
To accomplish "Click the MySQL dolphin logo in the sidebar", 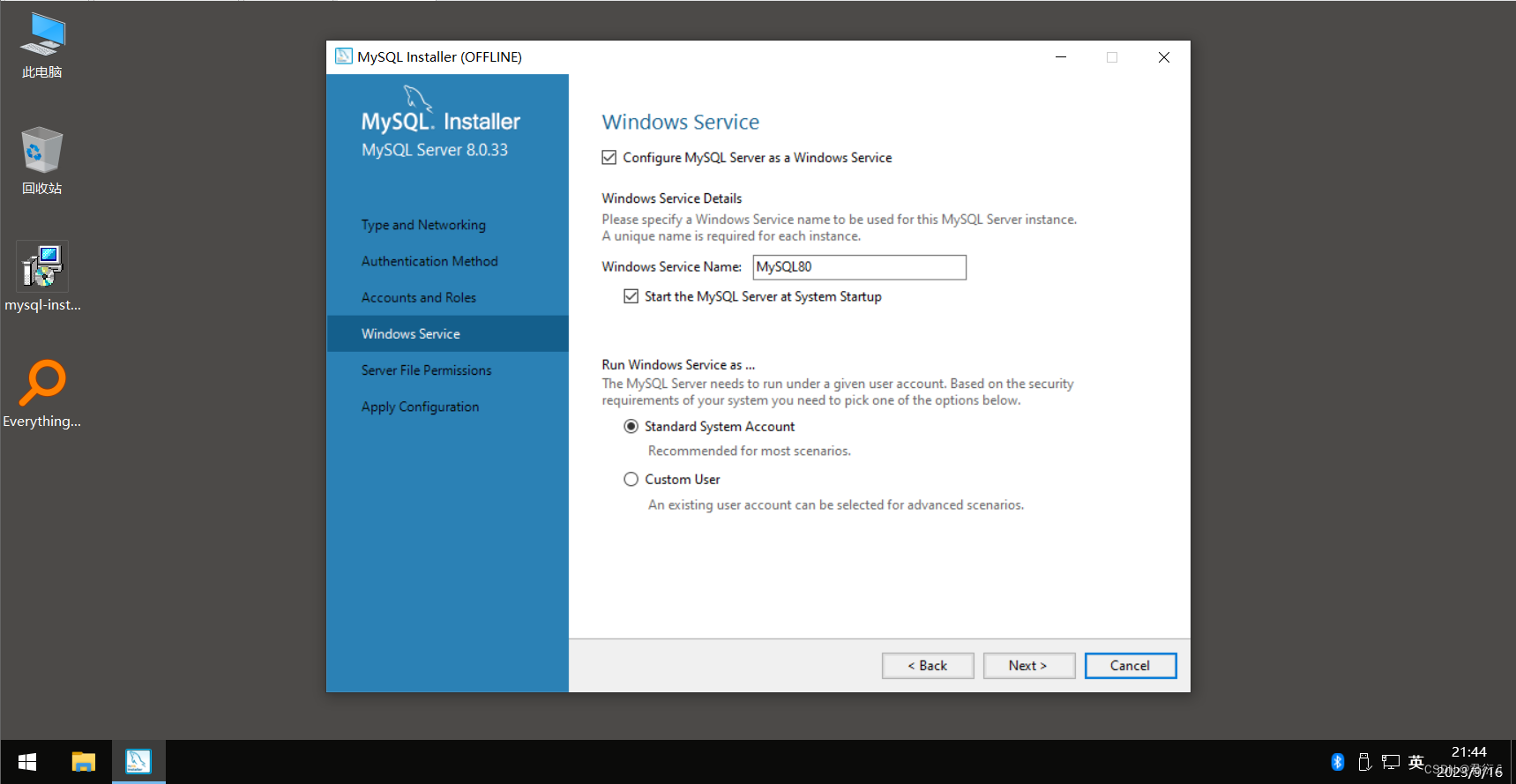I will pos(417,98).
